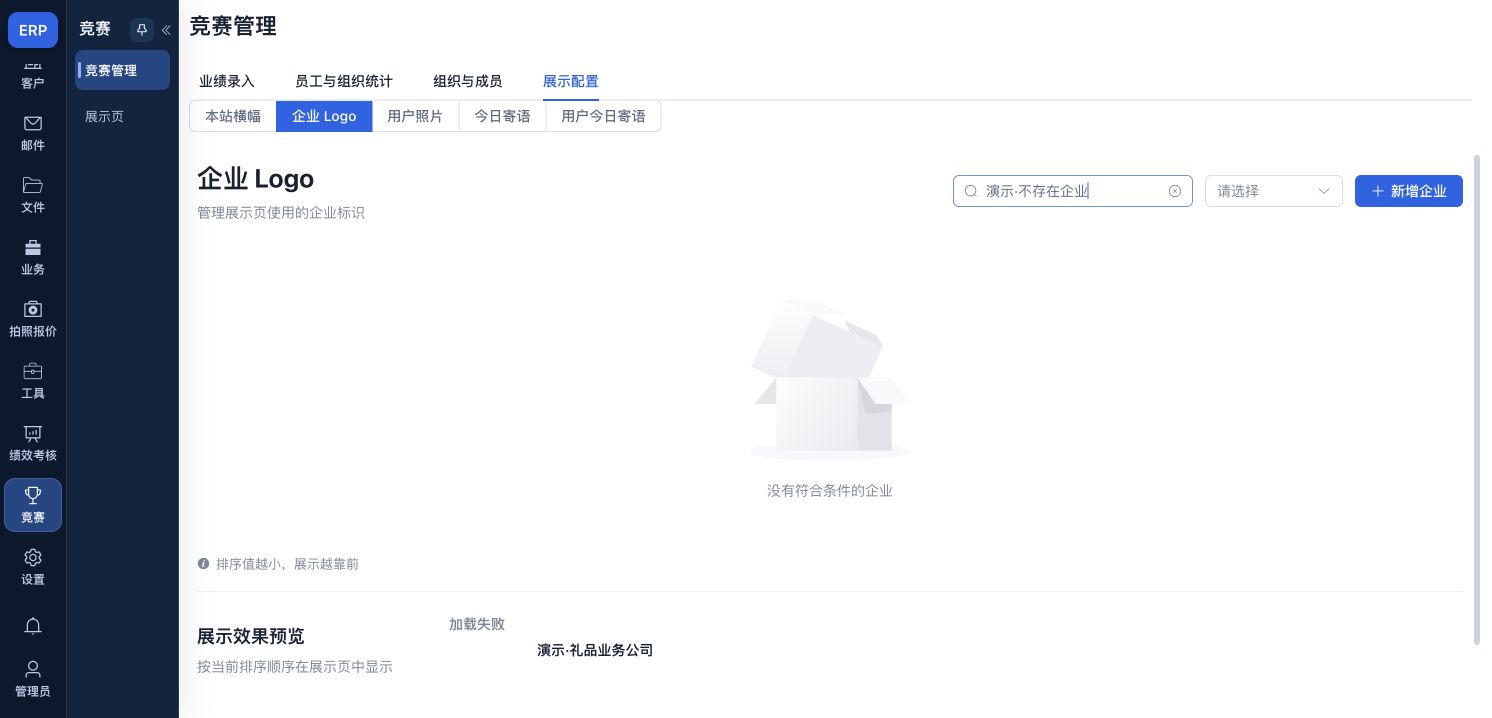
Task: Open the 绩效考核 module
Action: pos(33,443)
